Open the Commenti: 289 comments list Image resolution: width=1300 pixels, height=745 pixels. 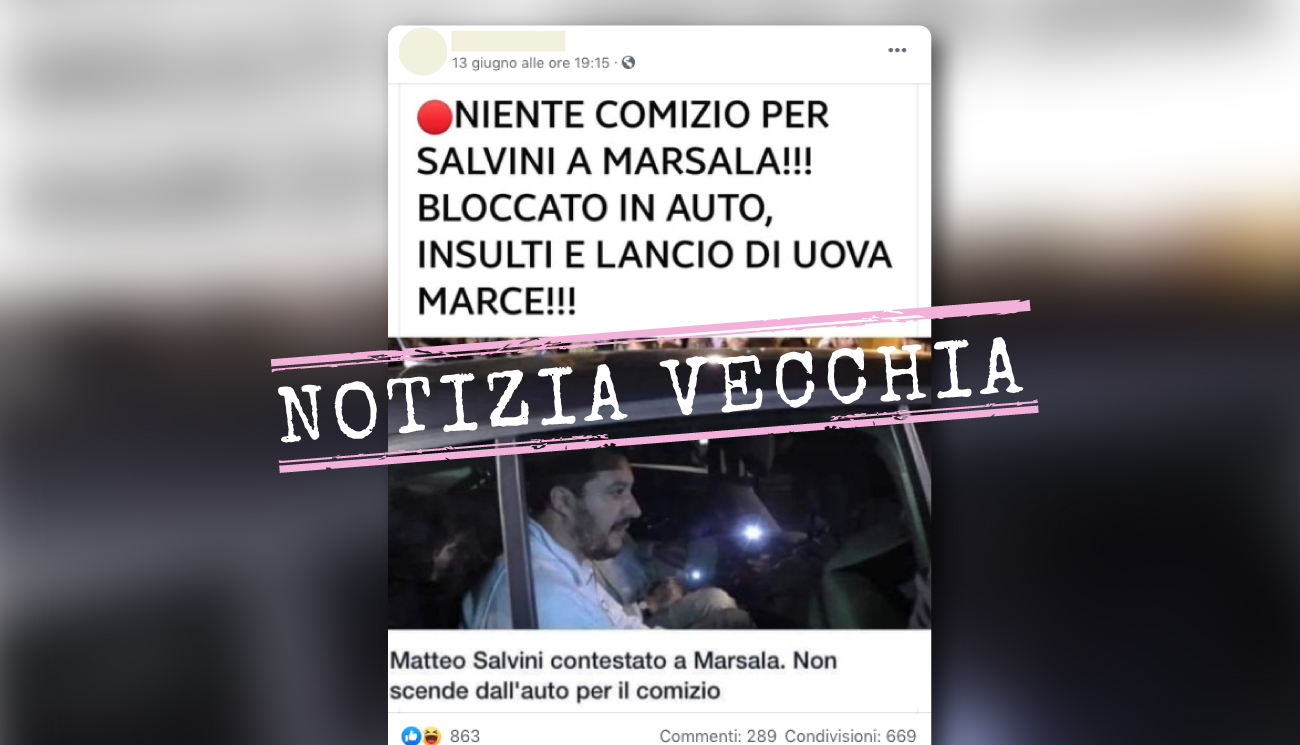point(718,736)
